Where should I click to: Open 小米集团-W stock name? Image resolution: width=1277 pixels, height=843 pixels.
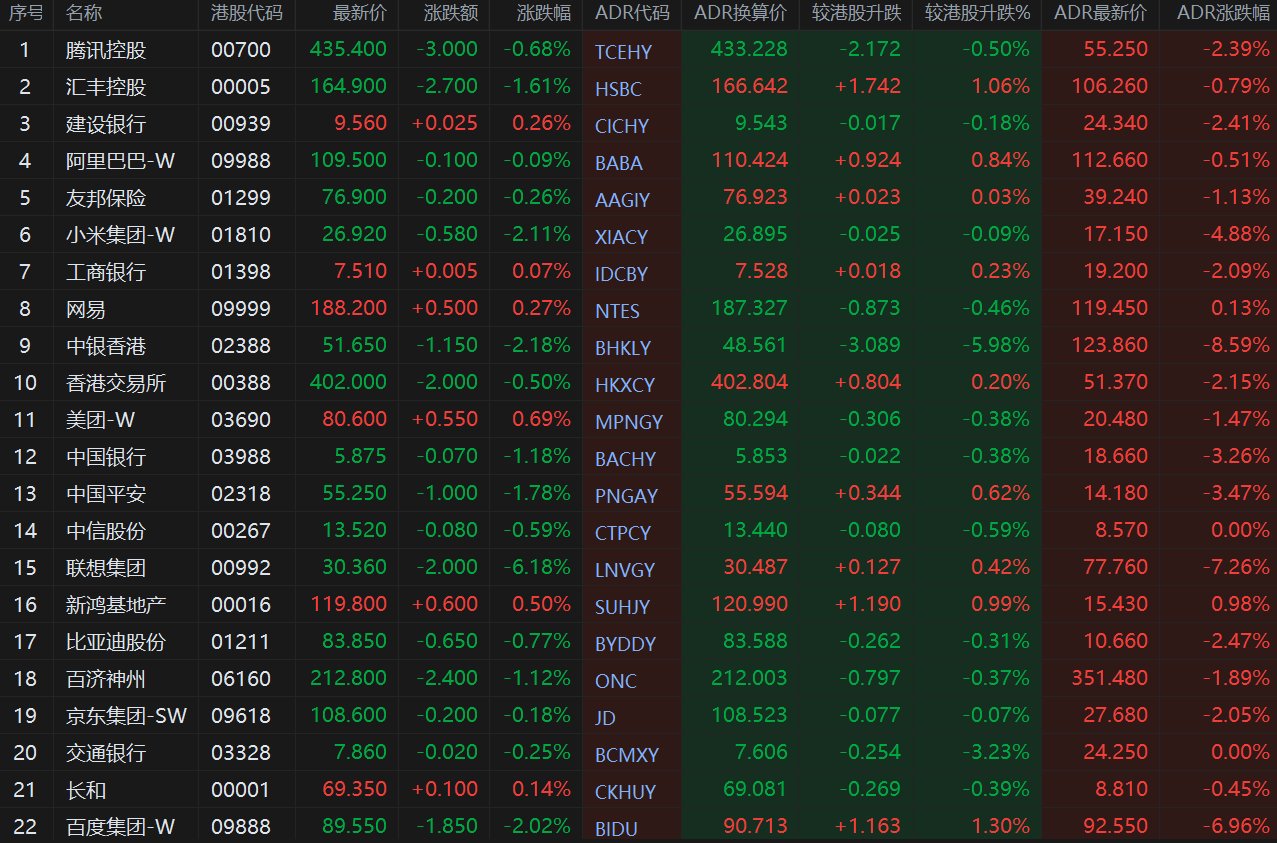coord(120,235)
